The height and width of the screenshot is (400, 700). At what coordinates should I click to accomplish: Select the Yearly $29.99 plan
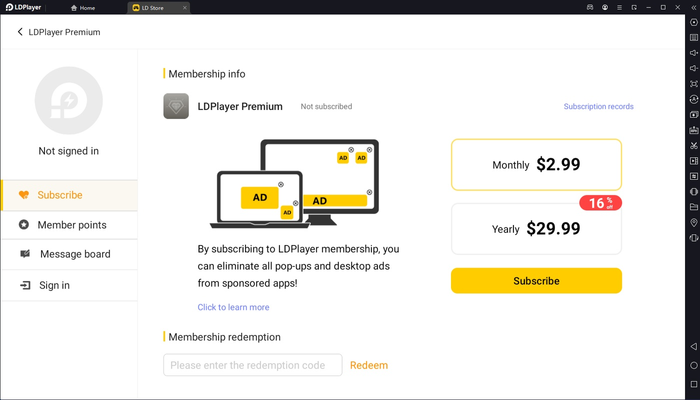click(536, 229)
